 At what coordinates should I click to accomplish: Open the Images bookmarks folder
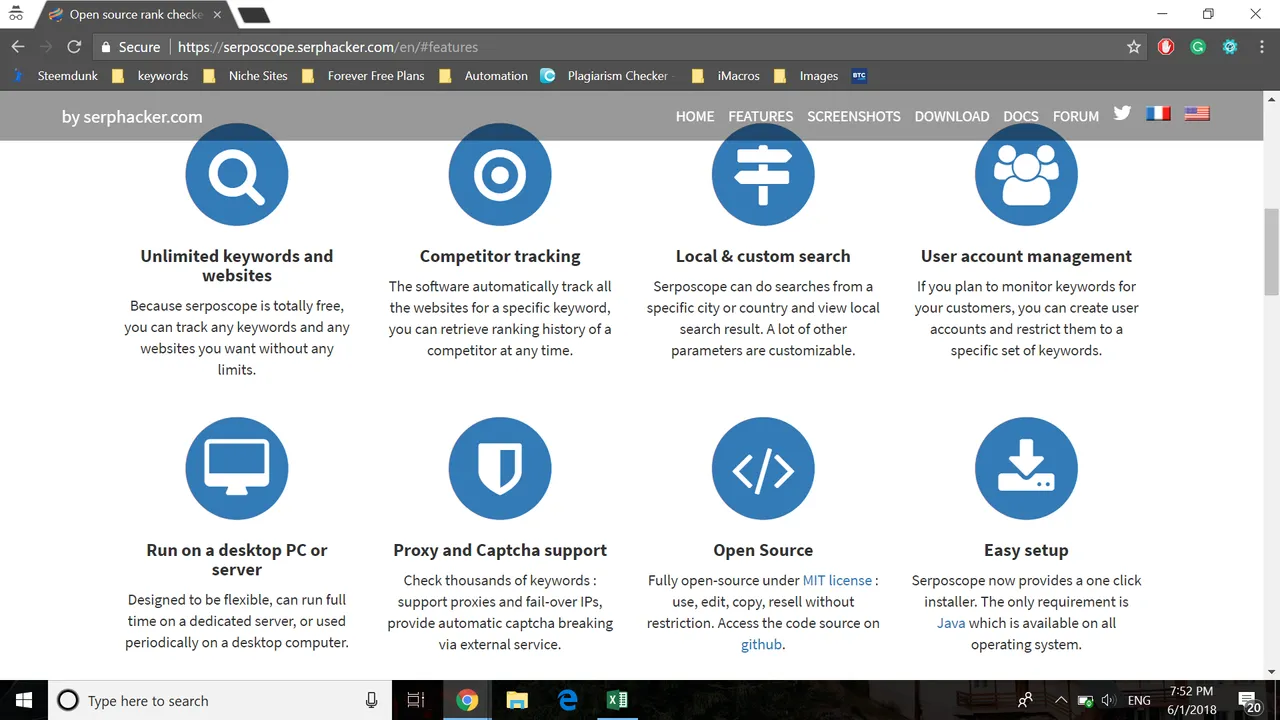pyautogui.click(x=805, y=75)
